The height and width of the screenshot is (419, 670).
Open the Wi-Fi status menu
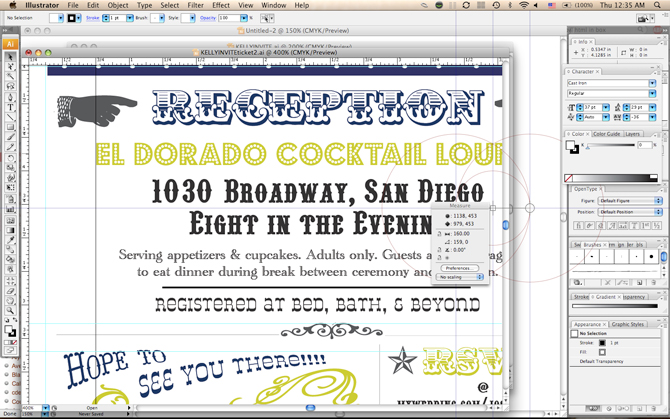point(523,5)
